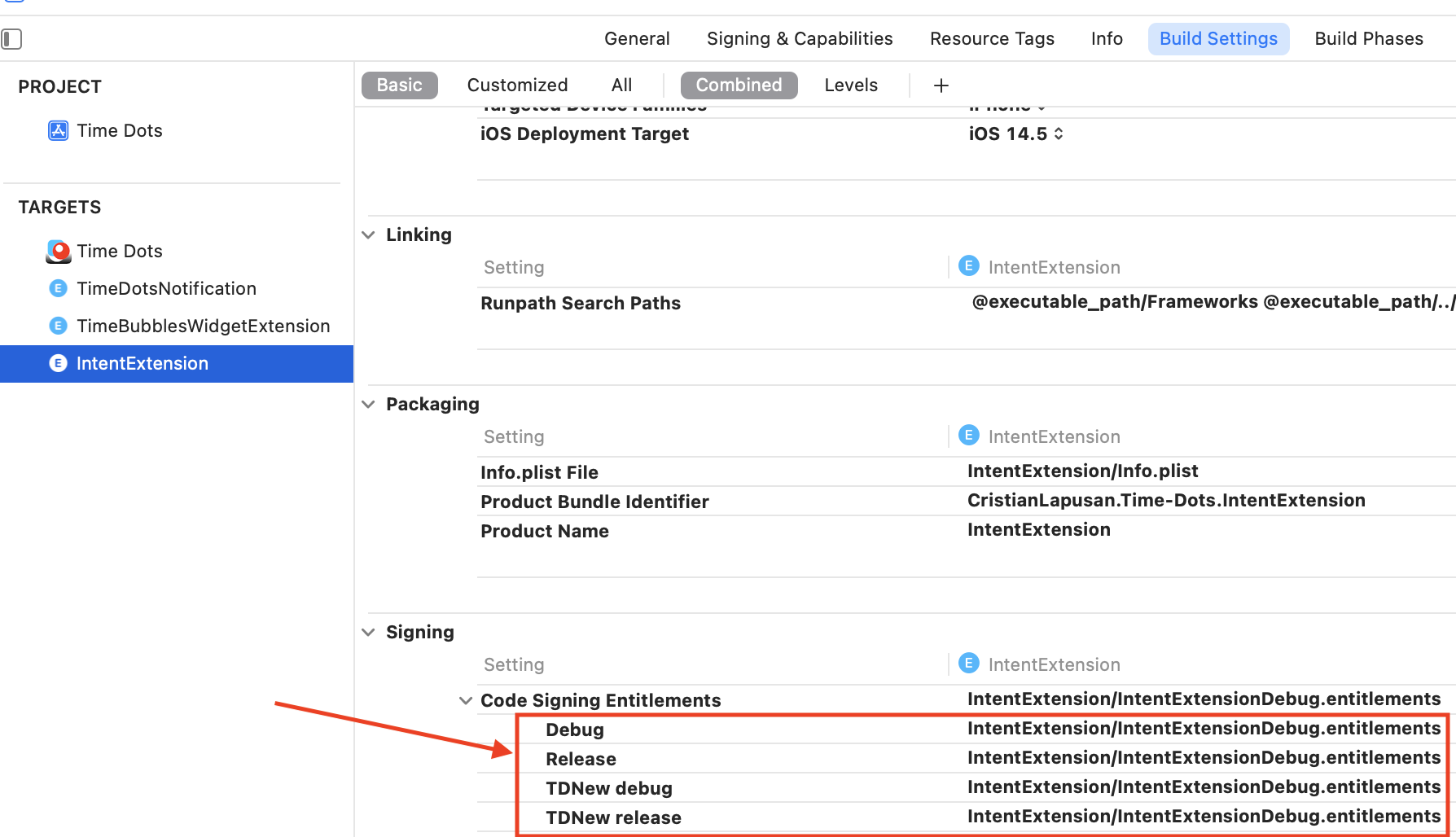Select the TimeDotsNotification extension icon
This screenshot has height=837, width=1456.
(58, 289)
